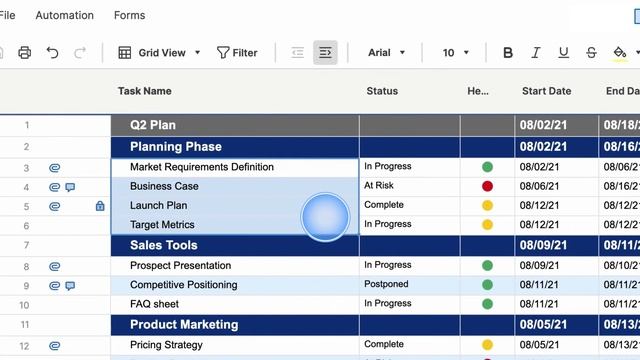Click the Start Date column header
Viewport: 640px width, 360px height.
pyautogui.click(x=547, y=91)
